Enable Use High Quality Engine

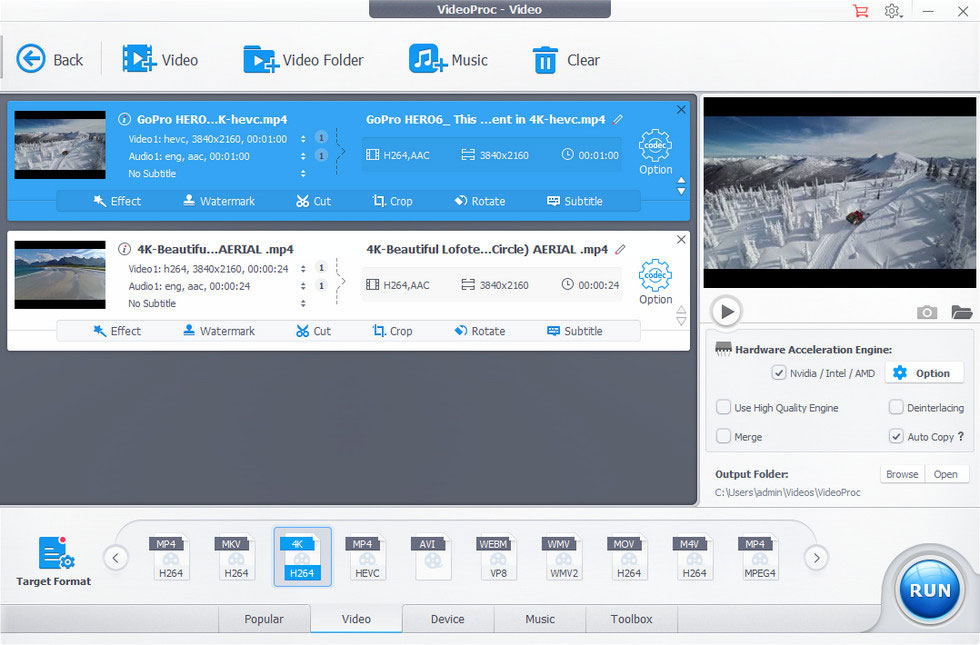point(723,408)
